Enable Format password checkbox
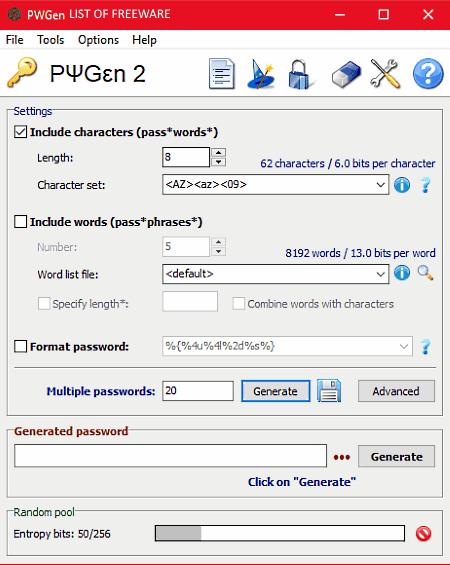The height and width of the screenshot is (565, 450). pyautogui.click(x=21, y=347)
